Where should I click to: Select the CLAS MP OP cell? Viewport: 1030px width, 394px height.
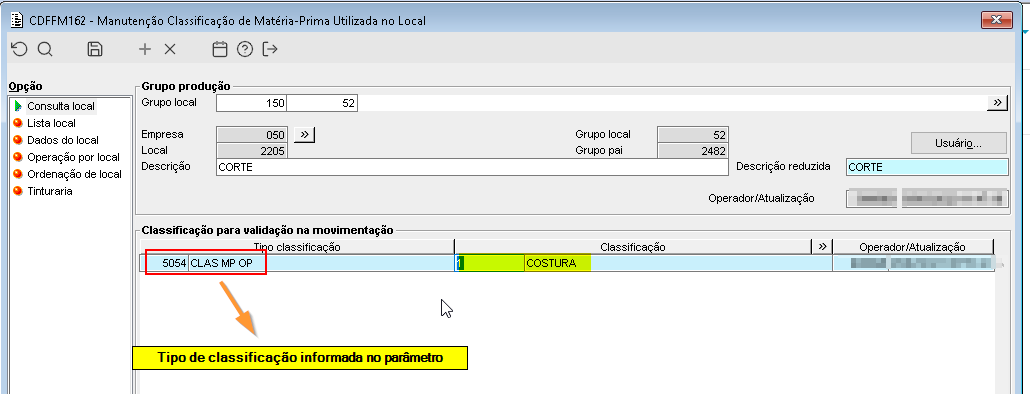[321, 263]
